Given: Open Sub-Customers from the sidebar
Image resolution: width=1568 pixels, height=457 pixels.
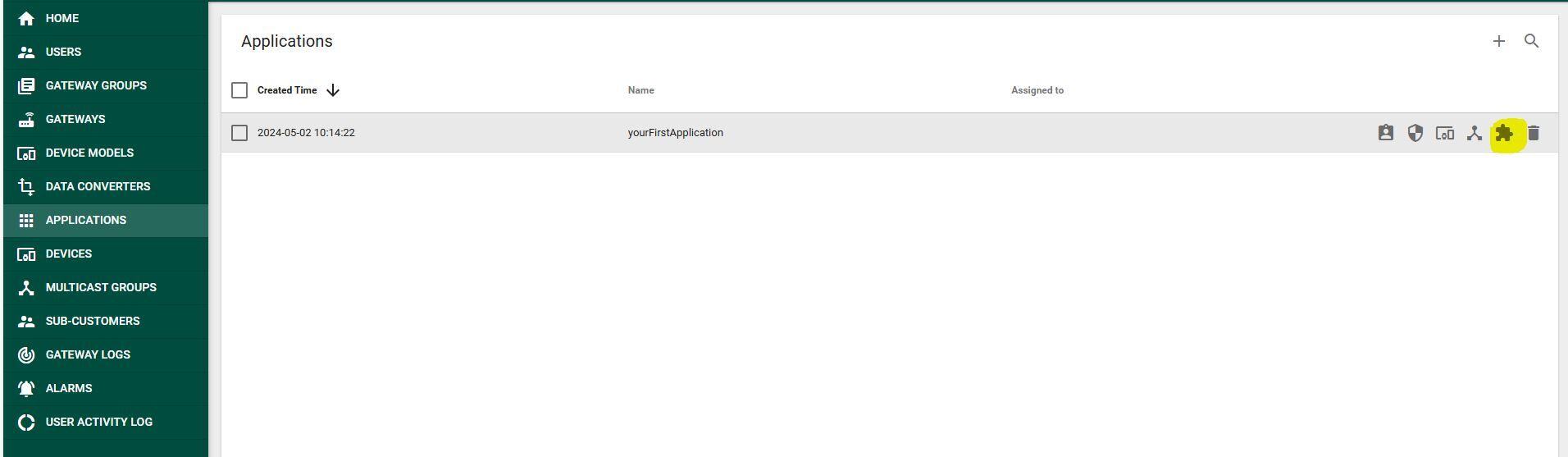Looking at the screenshot, I should pos(105,321).
